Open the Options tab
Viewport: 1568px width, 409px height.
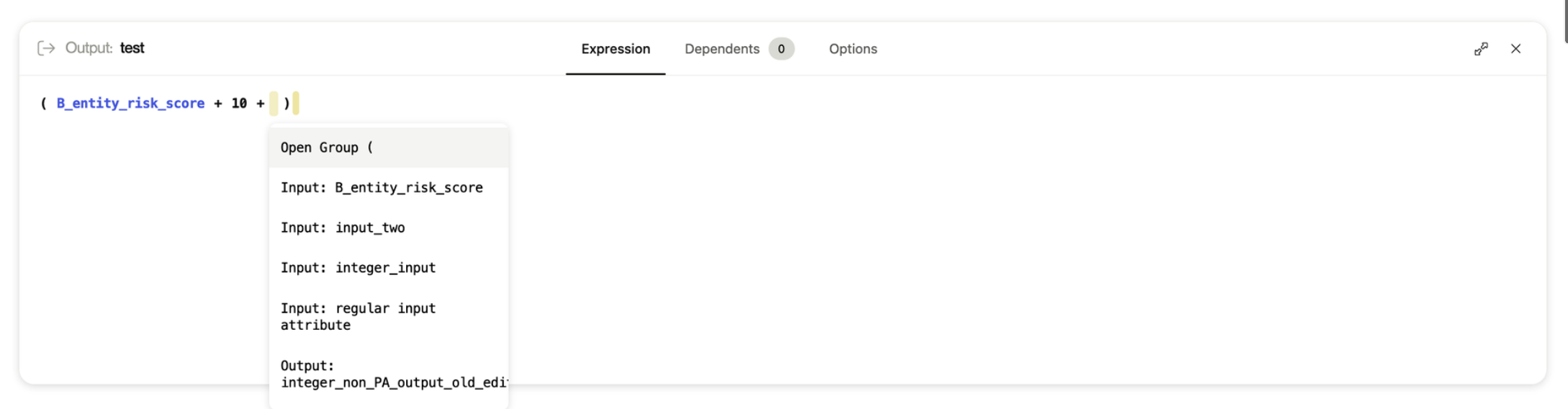tap(853, 49)
